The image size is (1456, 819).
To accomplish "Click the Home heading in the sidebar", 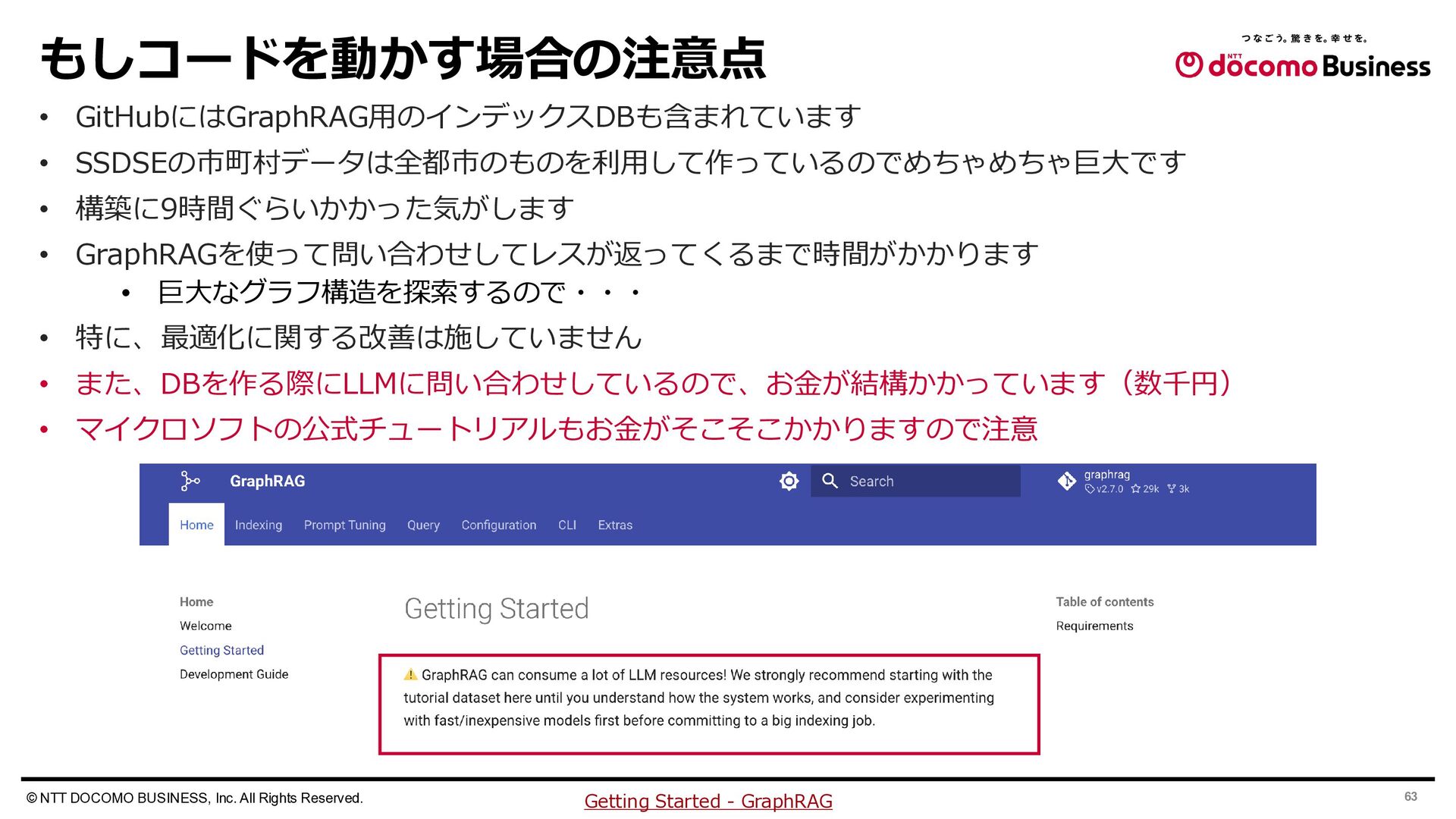I will click(196, 601).
